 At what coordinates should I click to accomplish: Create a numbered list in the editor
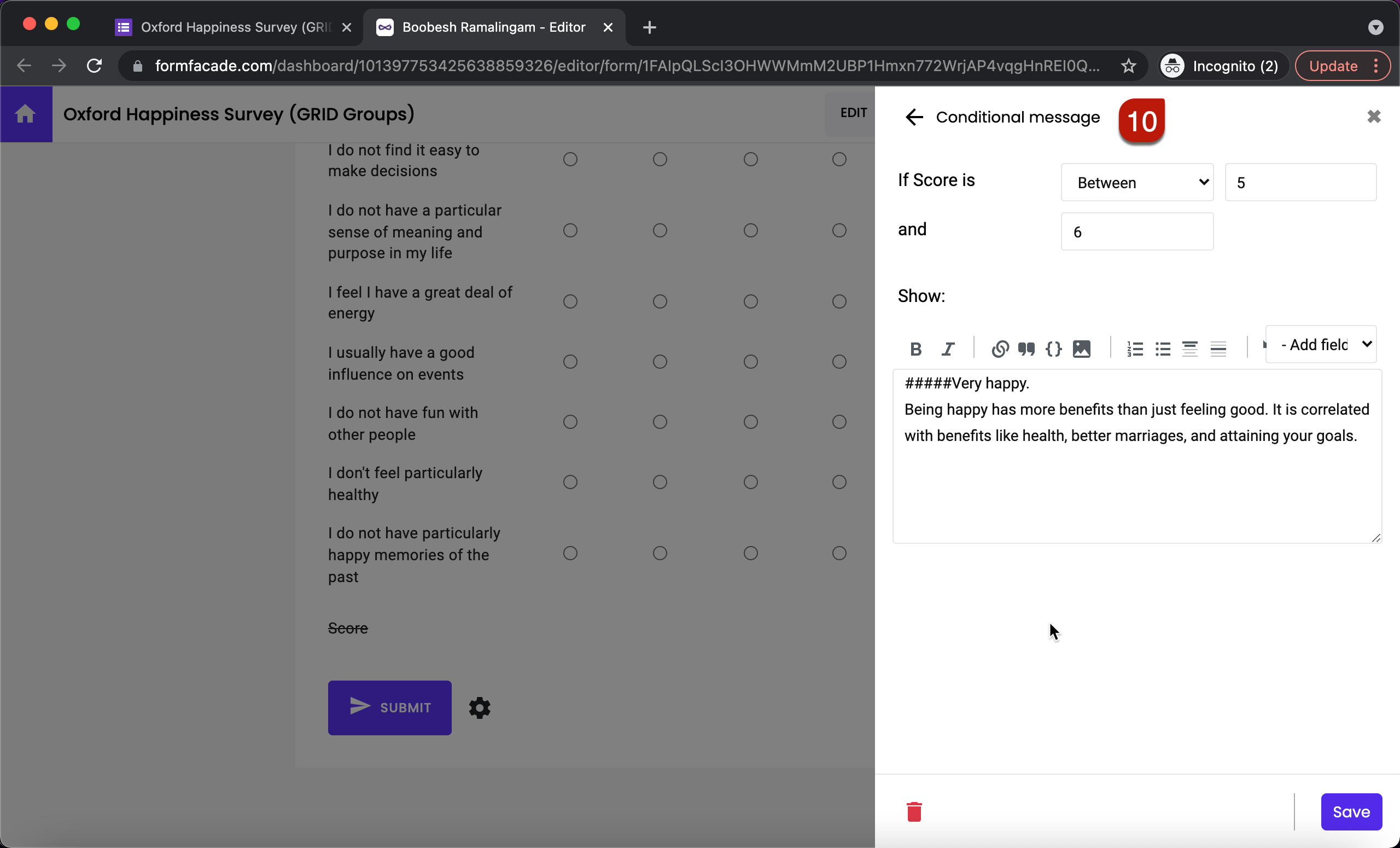[1135, 349]
